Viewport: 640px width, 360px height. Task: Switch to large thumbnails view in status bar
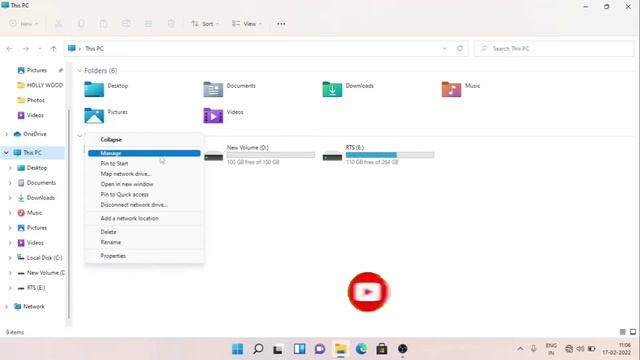633,332
